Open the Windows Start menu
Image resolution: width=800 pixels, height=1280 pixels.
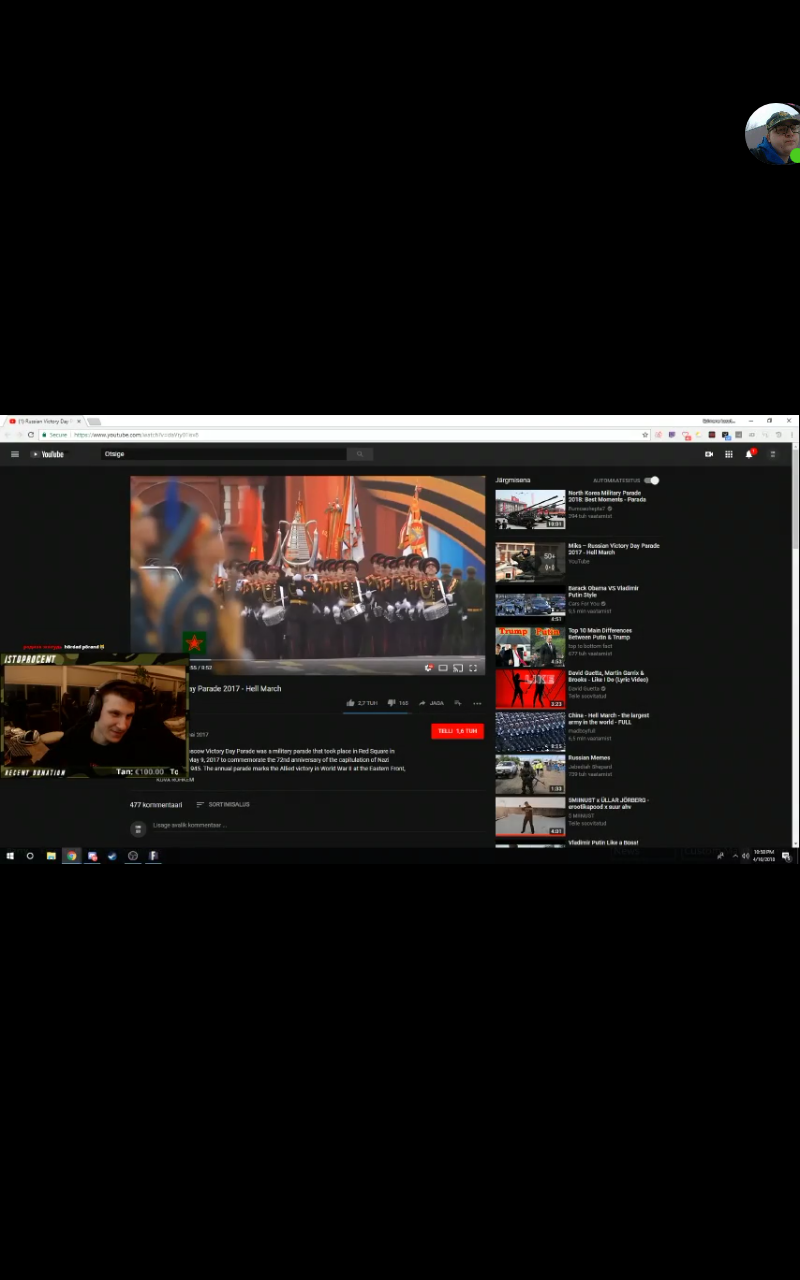[10, 856]
